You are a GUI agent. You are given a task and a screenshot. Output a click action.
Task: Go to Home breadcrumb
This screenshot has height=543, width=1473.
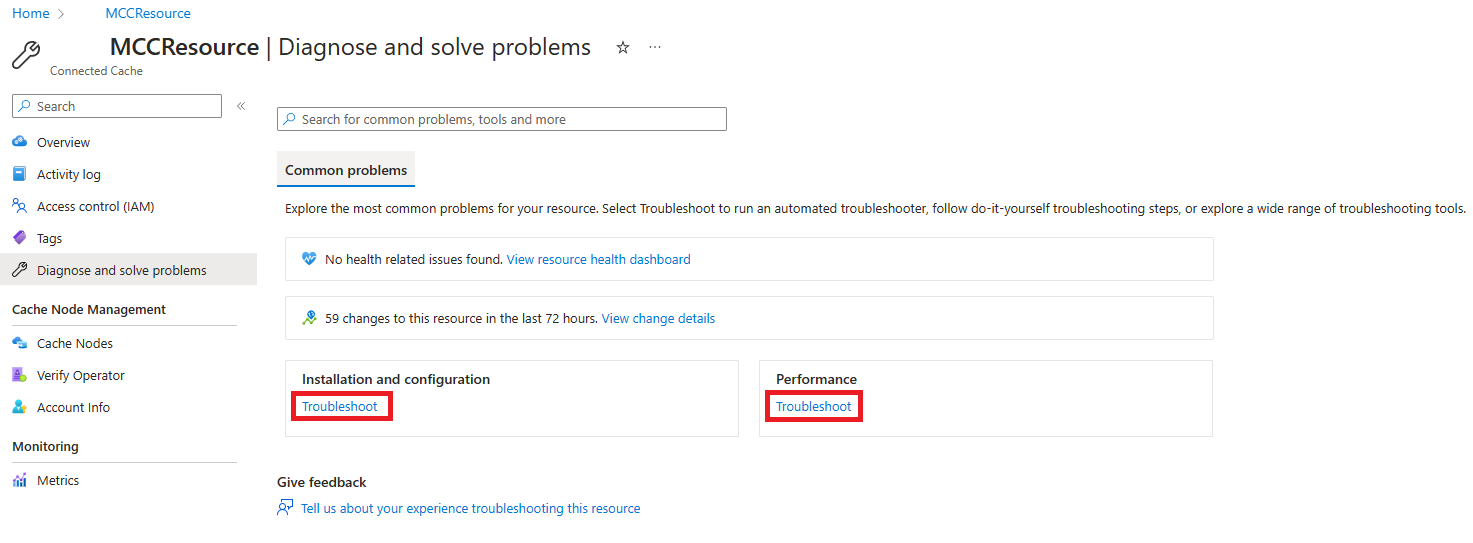(x=31, y=13)
